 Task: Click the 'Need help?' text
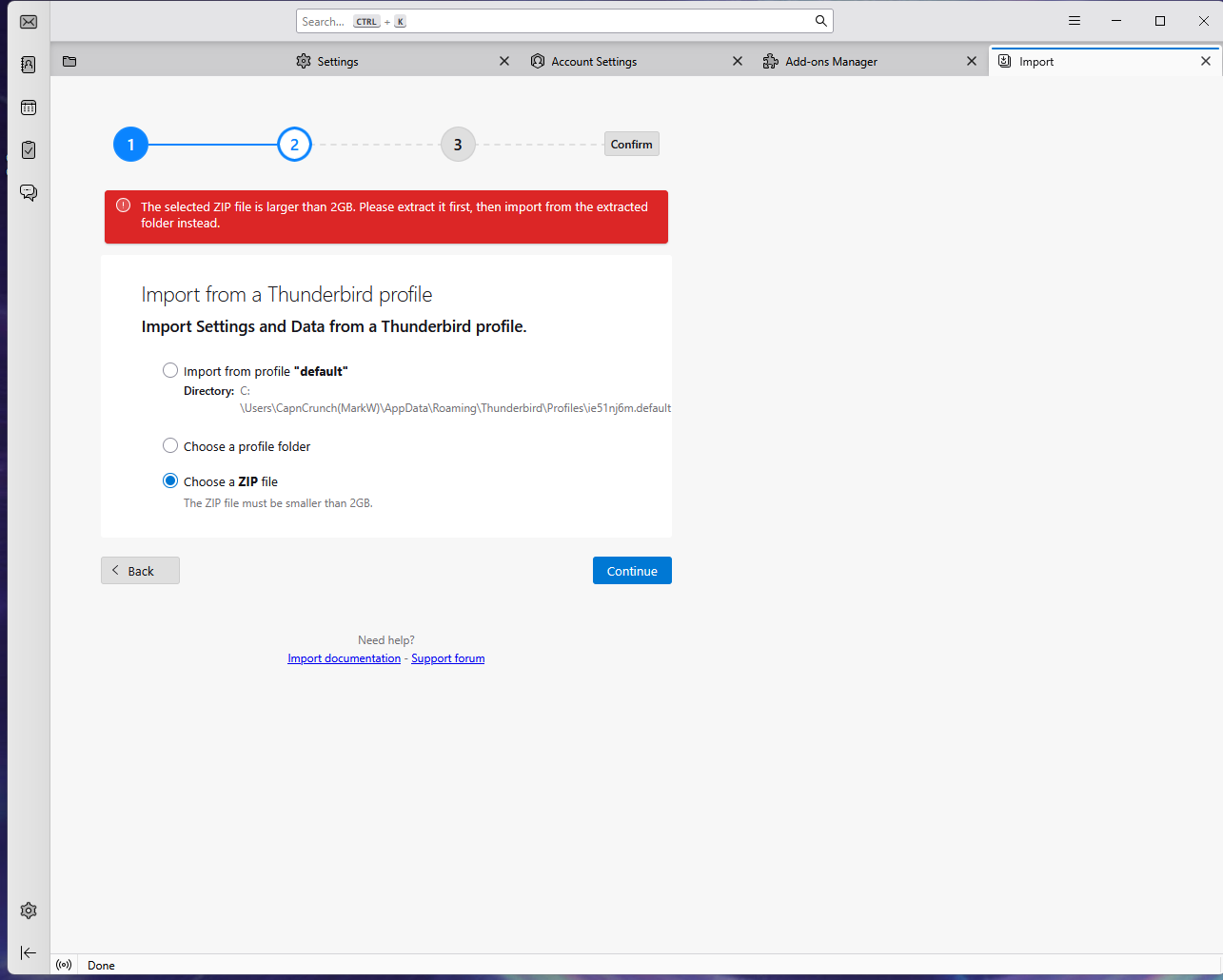click(386, 640)
